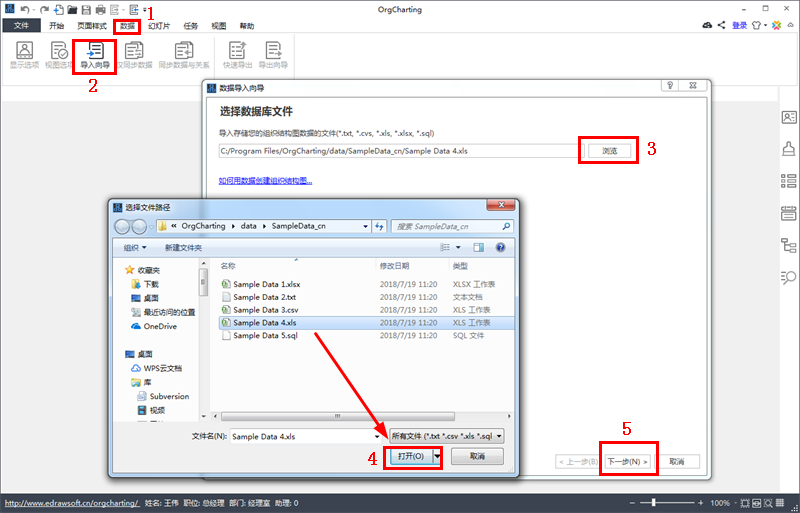Open the arrow beside 打开 button
This screenshot has height=513, width=800.
click(x=437, y=456)
